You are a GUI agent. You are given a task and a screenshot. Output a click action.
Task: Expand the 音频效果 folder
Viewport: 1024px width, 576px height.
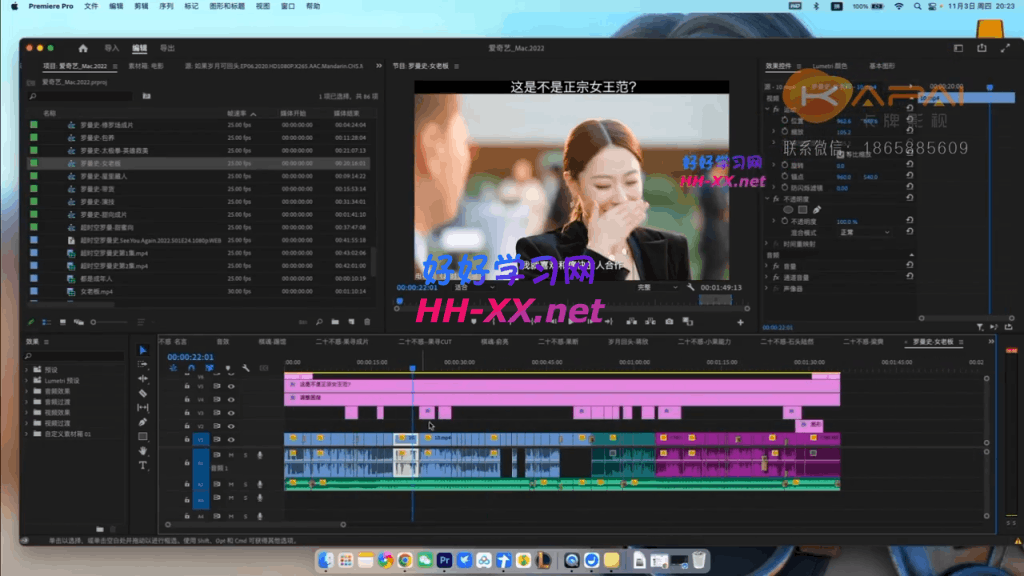[27, 391]
